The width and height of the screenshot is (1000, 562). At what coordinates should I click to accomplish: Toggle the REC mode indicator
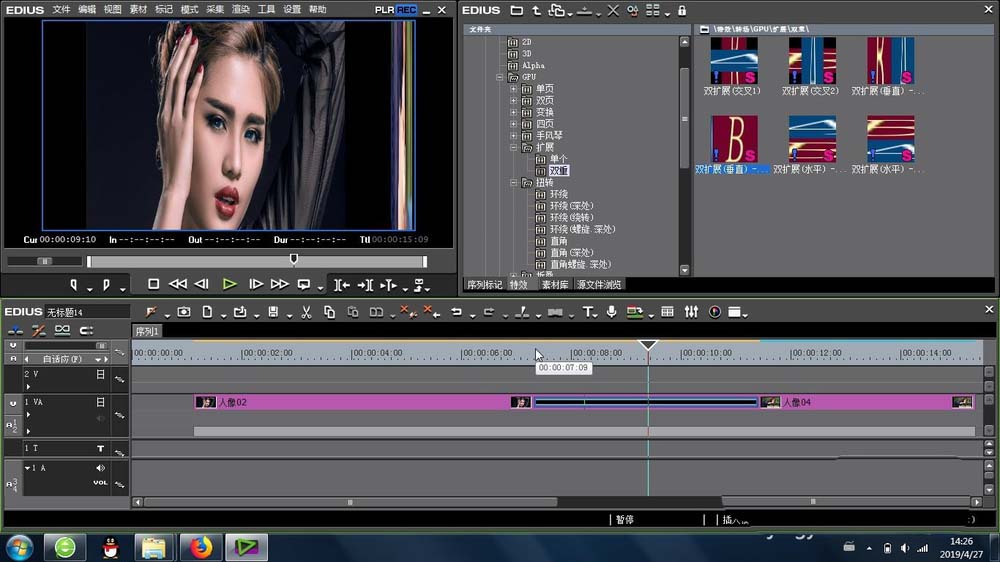406,10
